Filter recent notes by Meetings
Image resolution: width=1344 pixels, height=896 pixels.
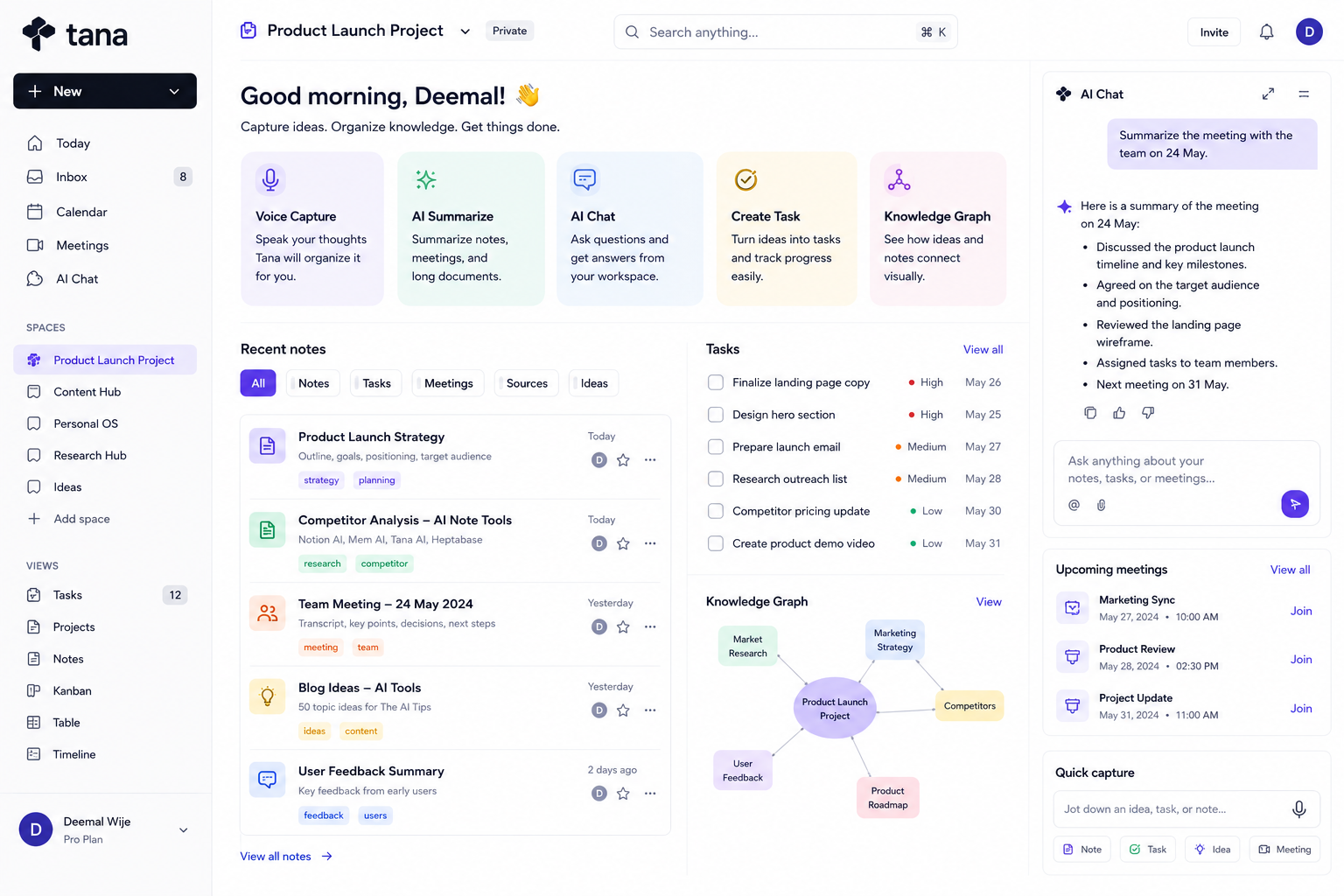(448, 383)
